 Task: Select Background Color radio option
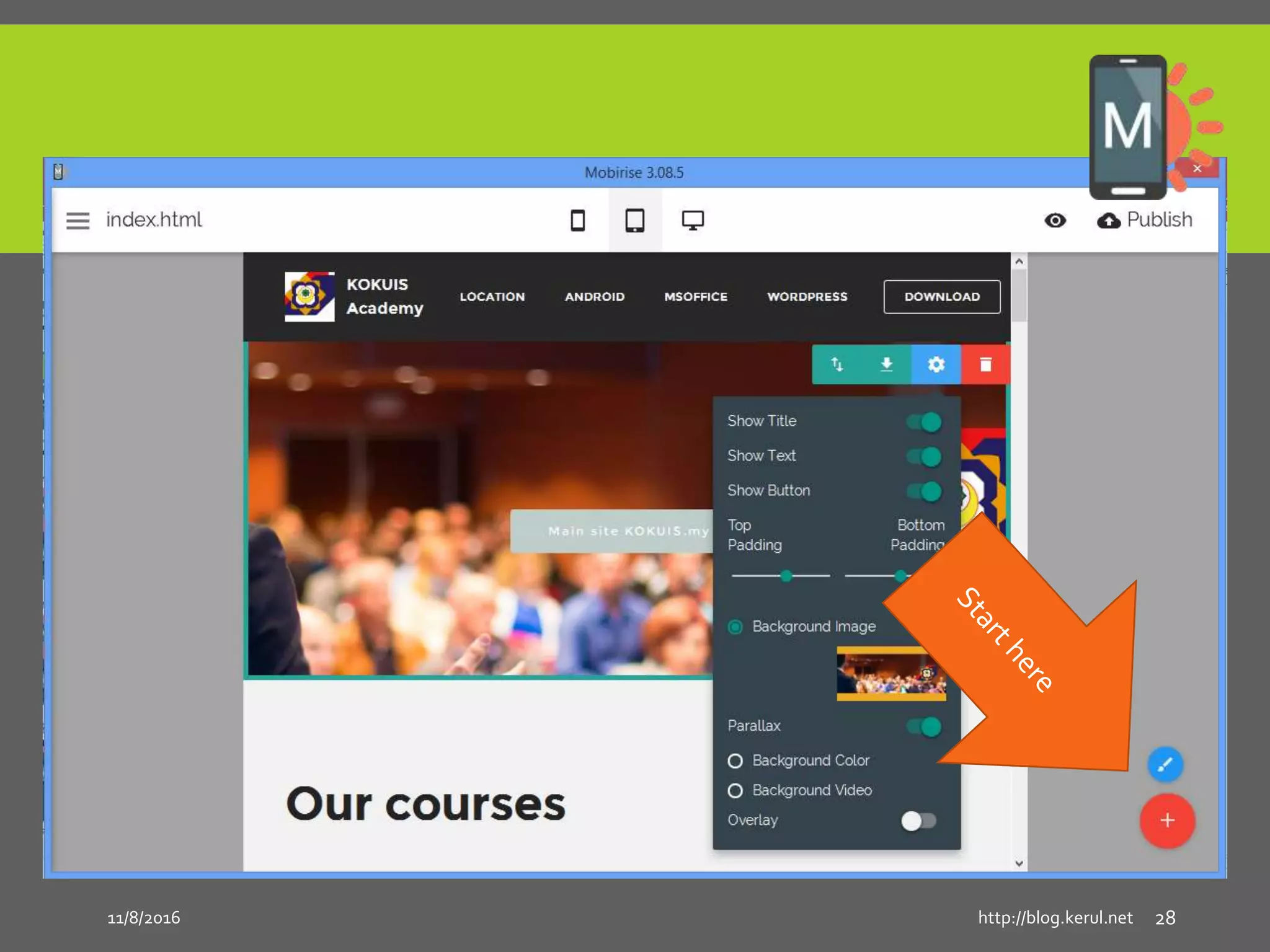[735, 761]
